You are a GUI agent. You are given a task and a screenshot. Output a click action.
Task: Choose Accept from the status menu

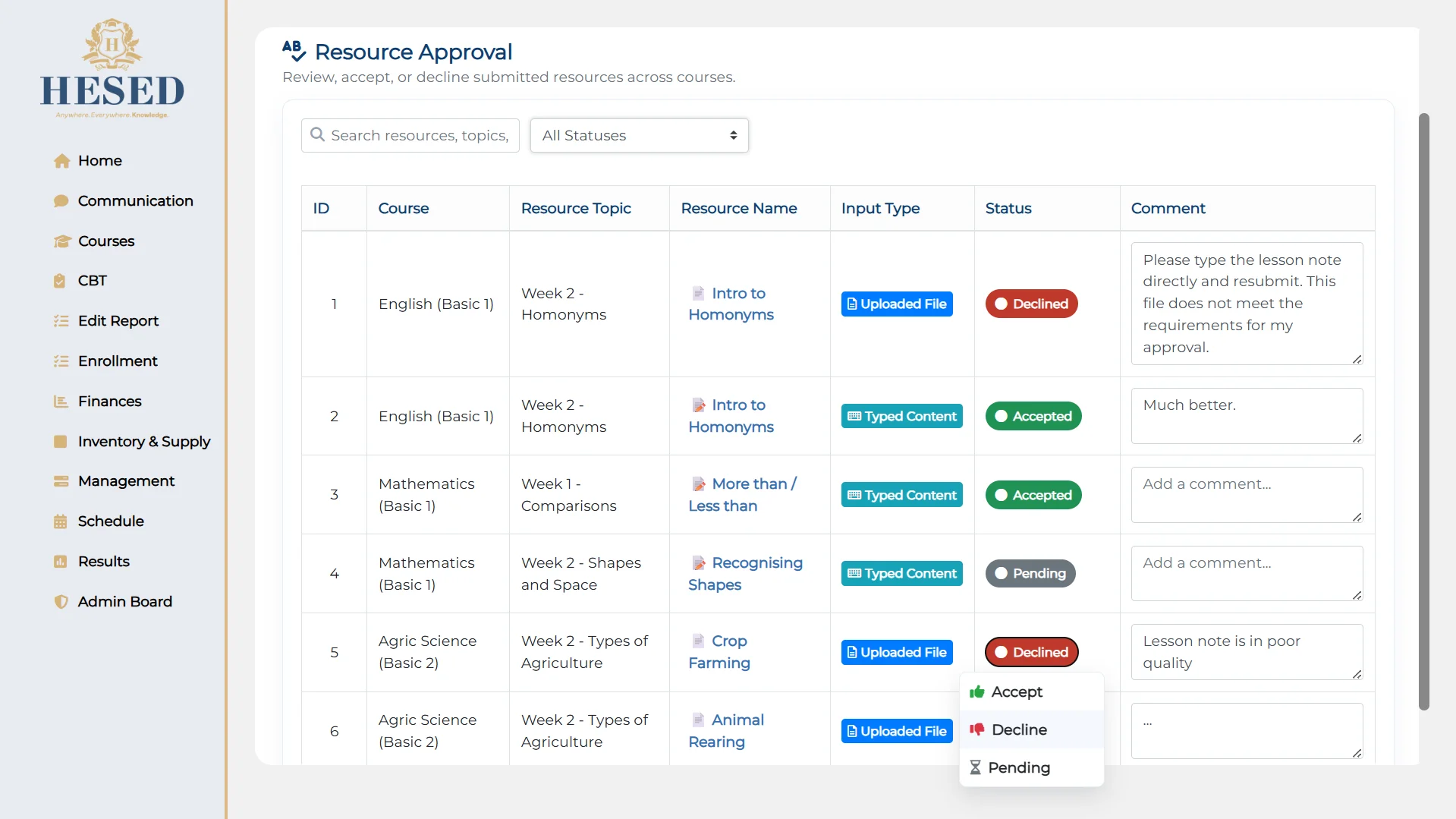click(x=1017, y=691)
